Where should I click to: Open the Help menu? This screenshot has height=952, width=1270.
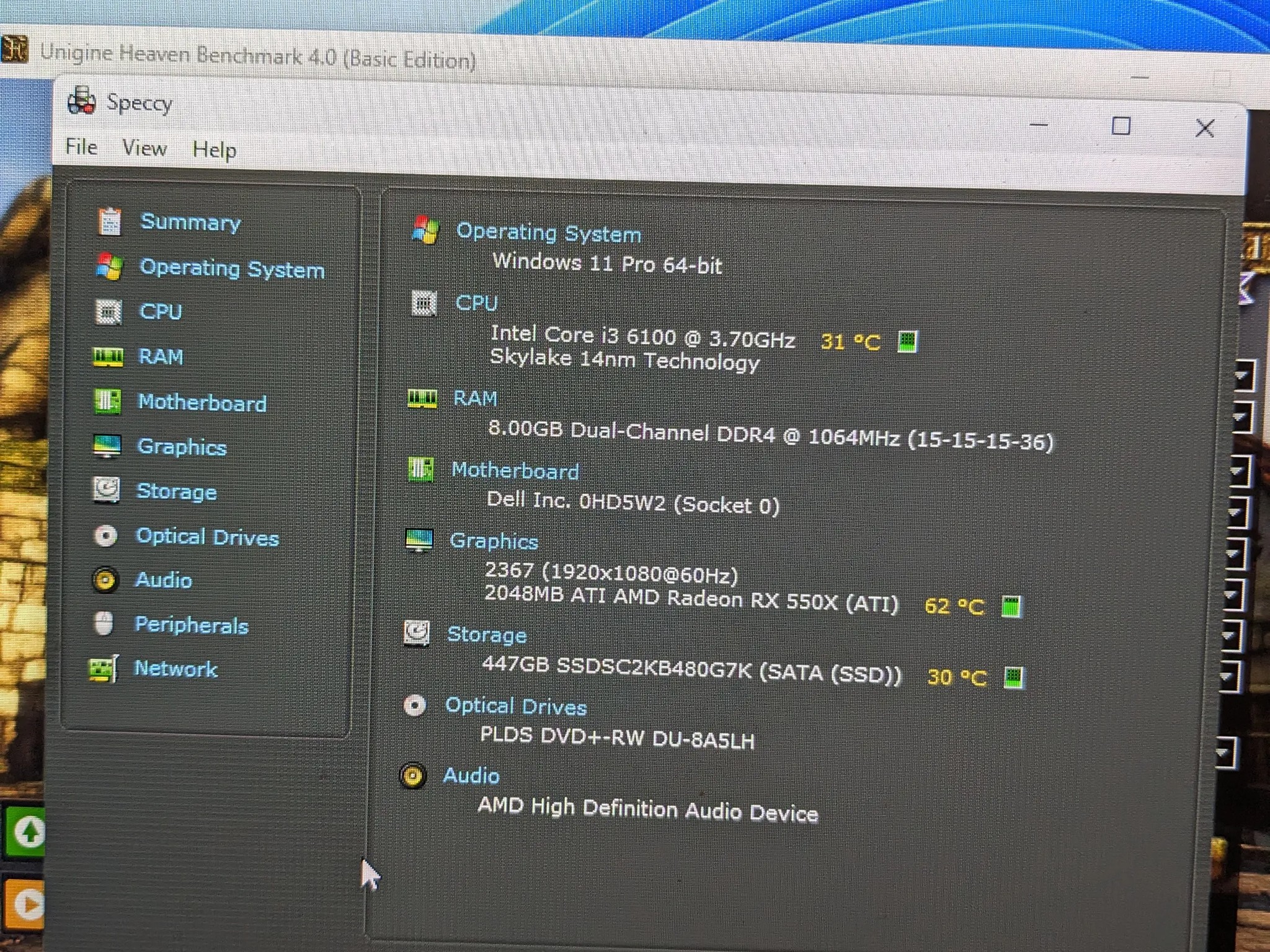(x=214, y=150)
